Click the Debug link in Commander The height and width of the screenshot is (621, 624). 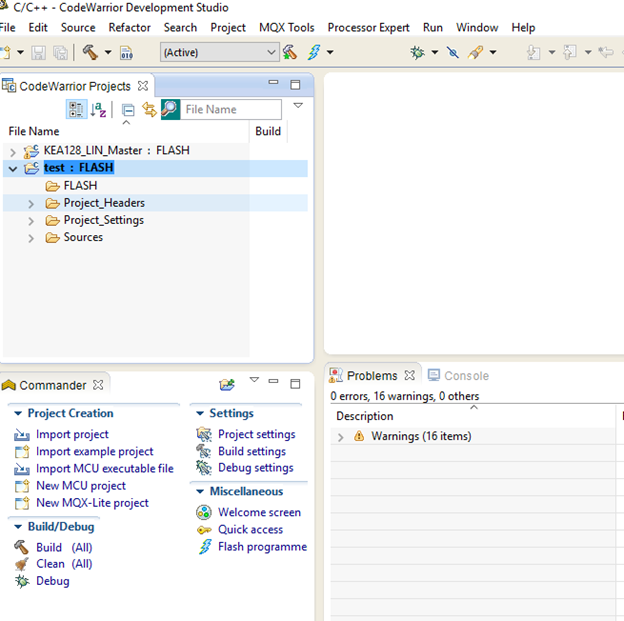53,581
